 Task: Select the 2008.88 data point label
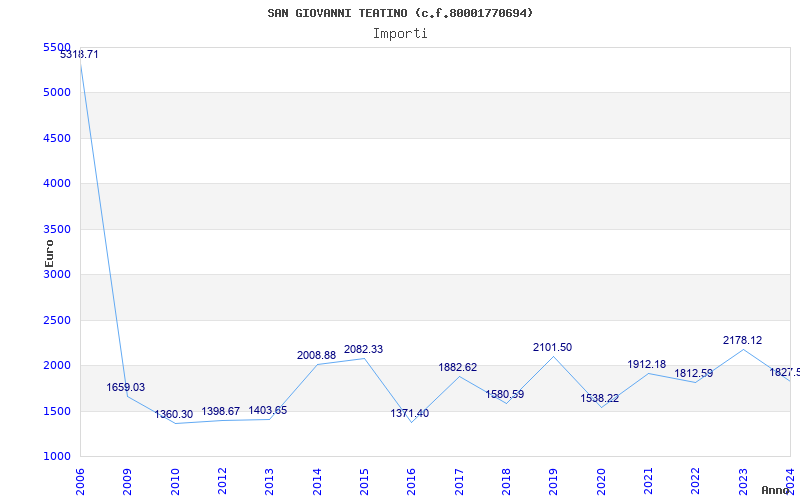(316, 355)
